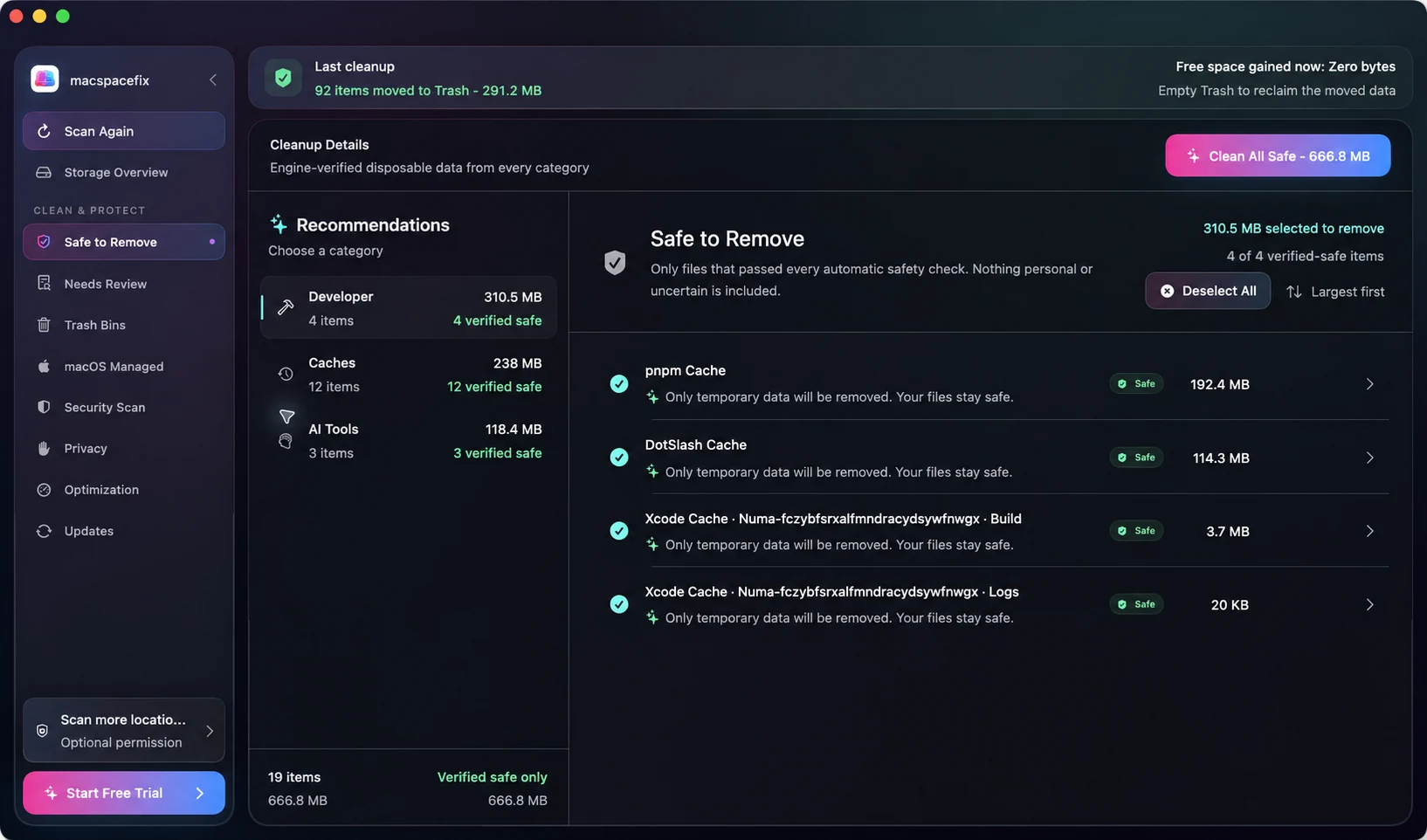
Task: Click the Verified safe only label
Action: (493, 777)
